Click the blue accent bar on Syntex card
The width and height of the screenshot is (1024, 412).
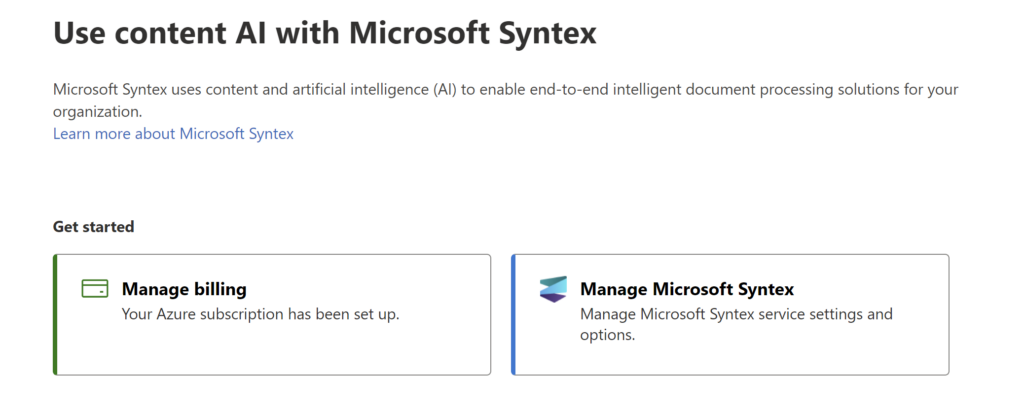pyautogui.click(x=513, y=315)
